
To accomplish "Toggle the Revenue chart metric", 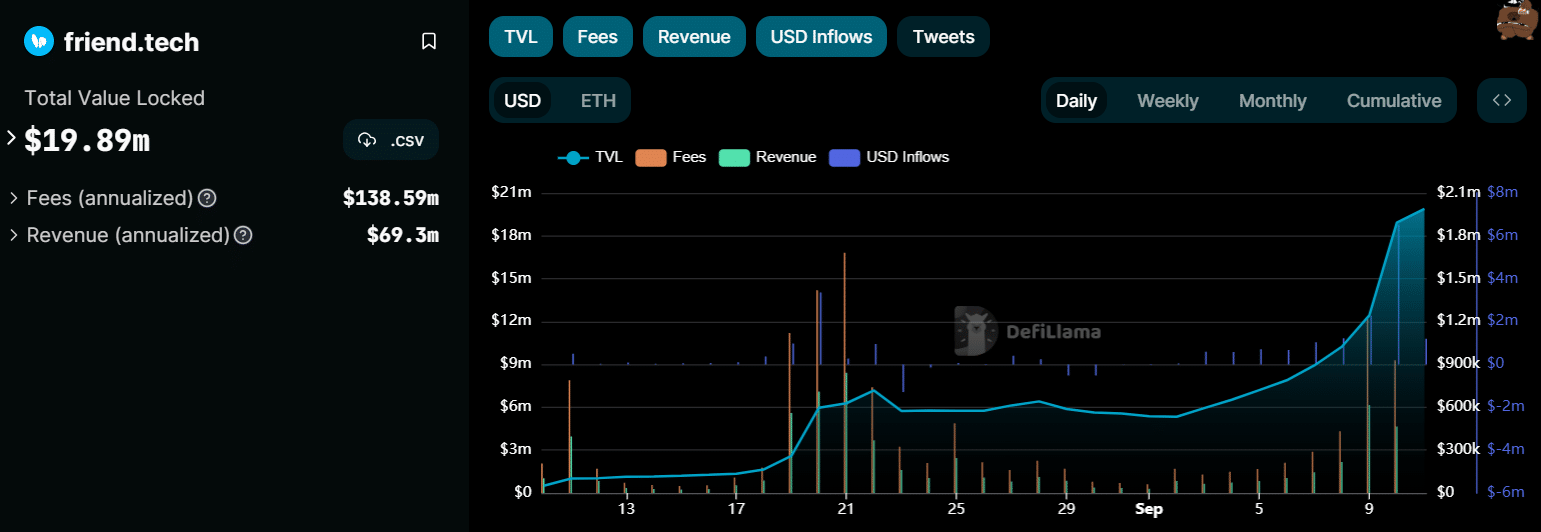I will 694,37.
